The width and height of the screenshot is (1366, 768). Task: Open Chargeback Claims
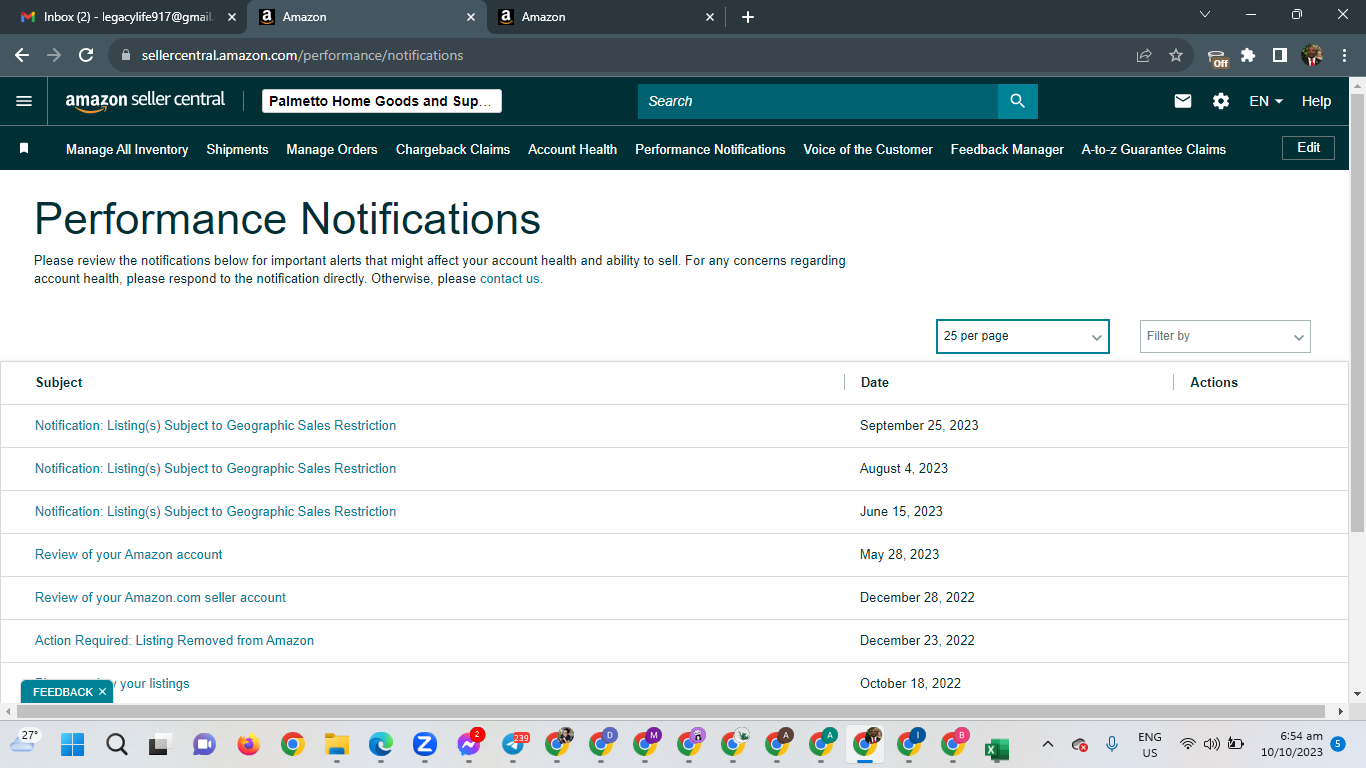(453, 149)
